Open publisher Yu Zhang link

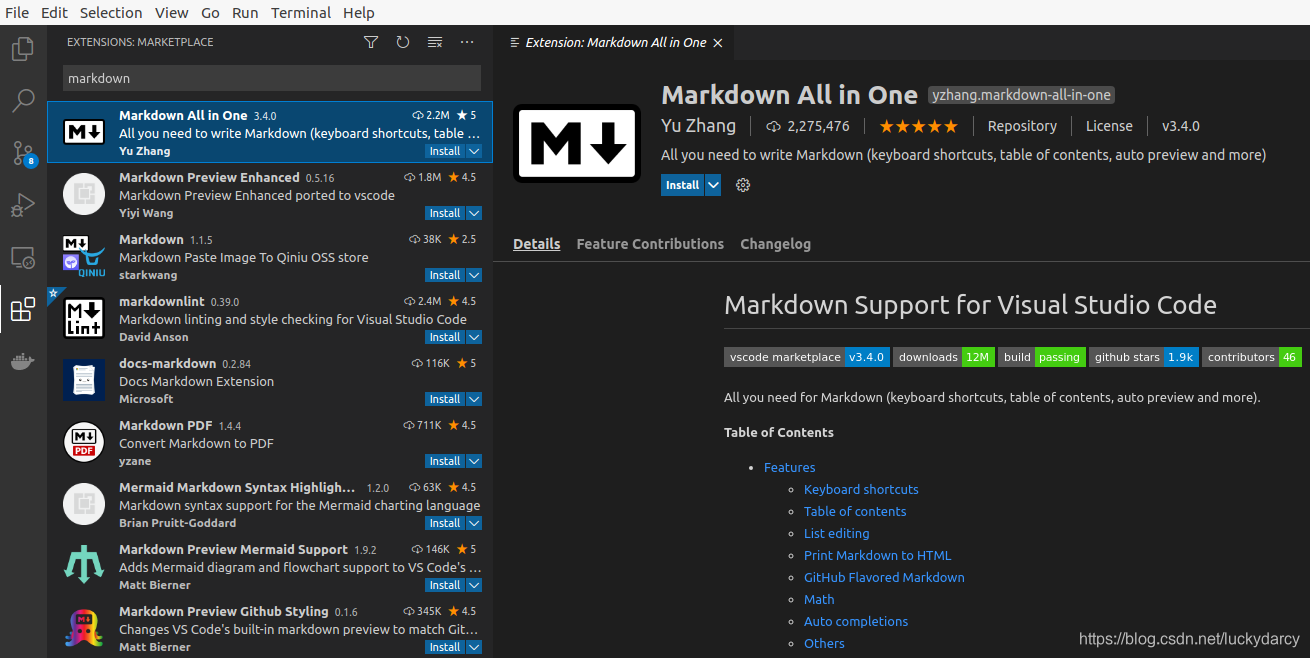(698, 126)
